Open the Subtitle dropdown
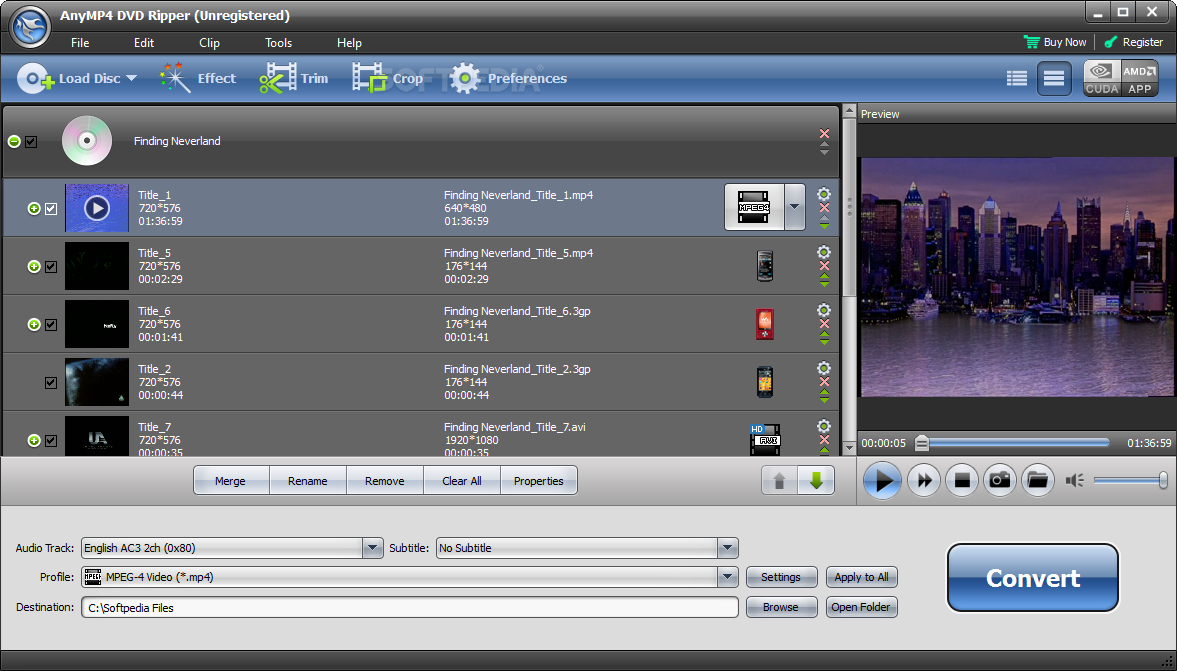1177x671 pixels. tap(727, 548)
